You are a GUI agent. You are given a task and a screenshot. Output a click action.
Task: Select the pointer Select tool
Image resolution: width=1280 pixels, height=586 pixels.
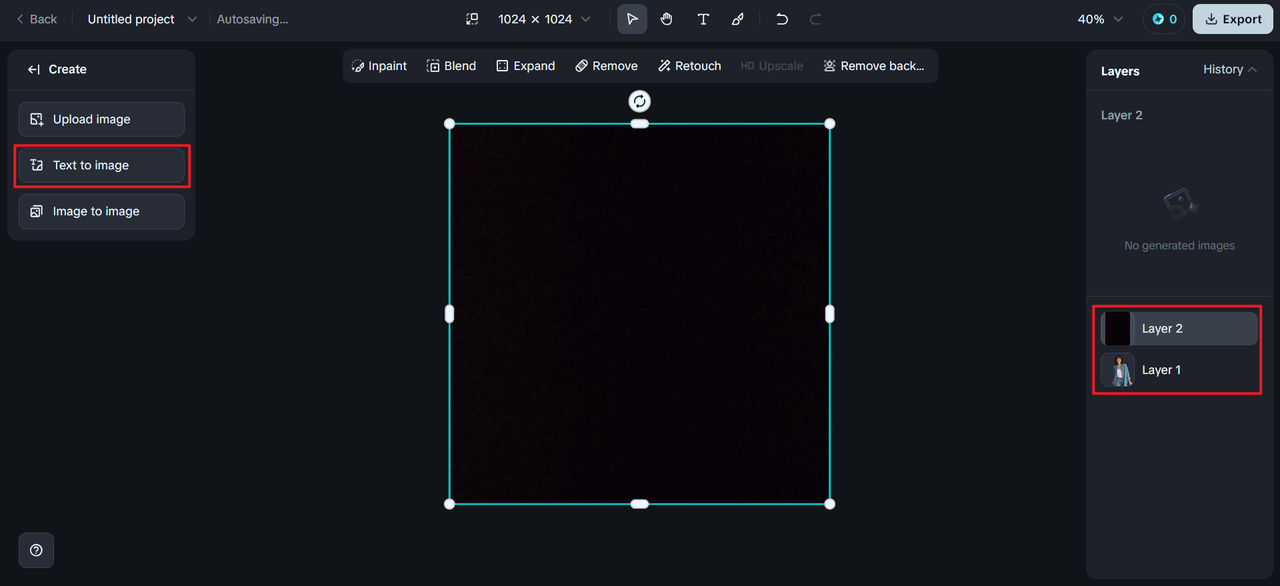(x=632, y=19)
